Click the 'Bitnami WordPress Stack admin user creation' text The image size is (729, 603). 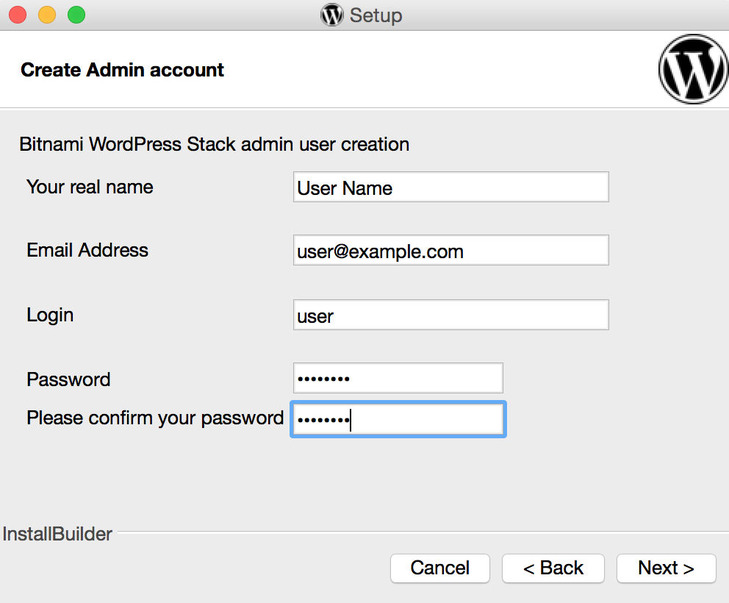tap(214, 144)
